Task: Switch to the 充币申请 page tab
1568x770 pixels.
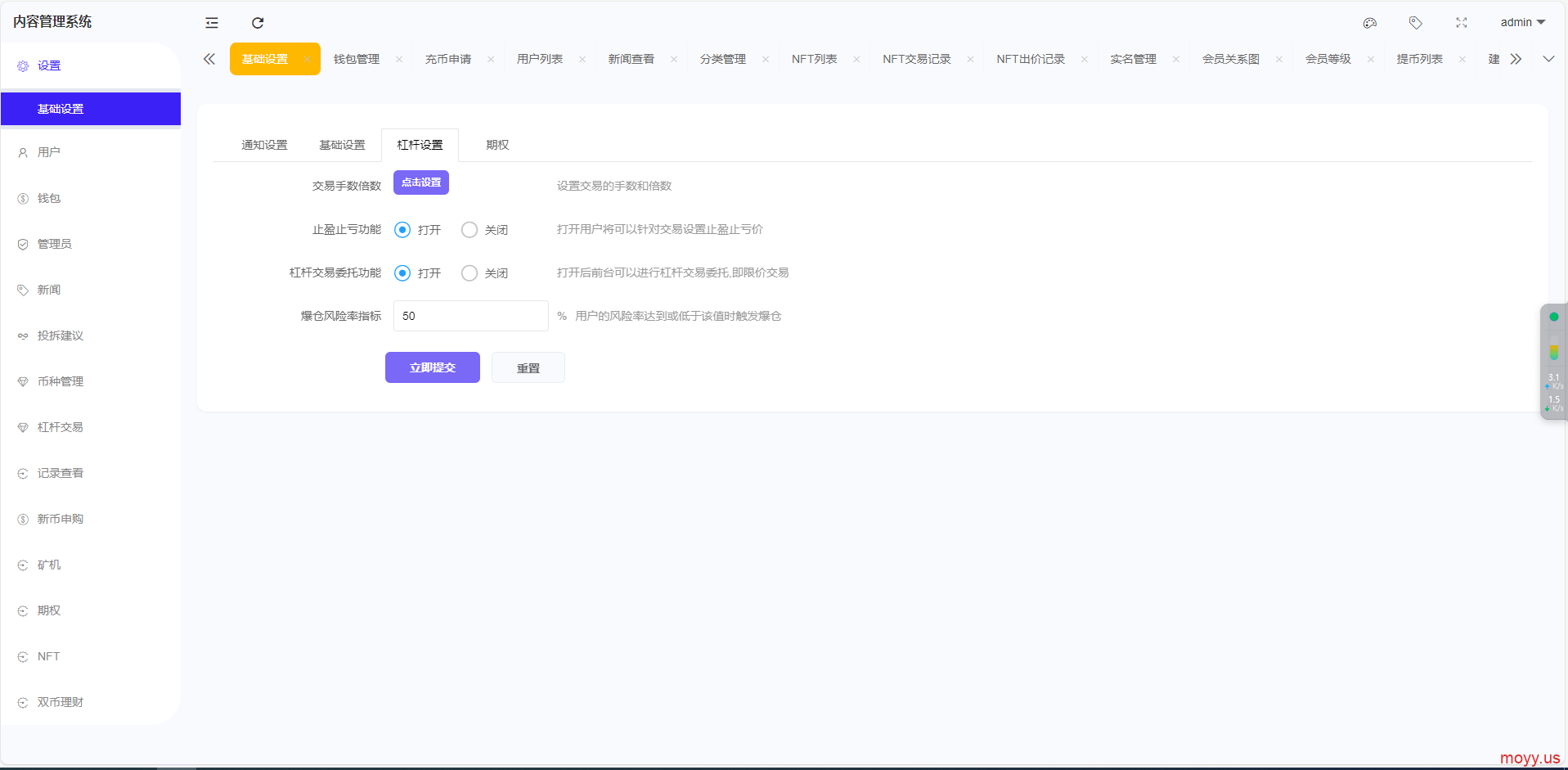Action: (x=448, y=59)
